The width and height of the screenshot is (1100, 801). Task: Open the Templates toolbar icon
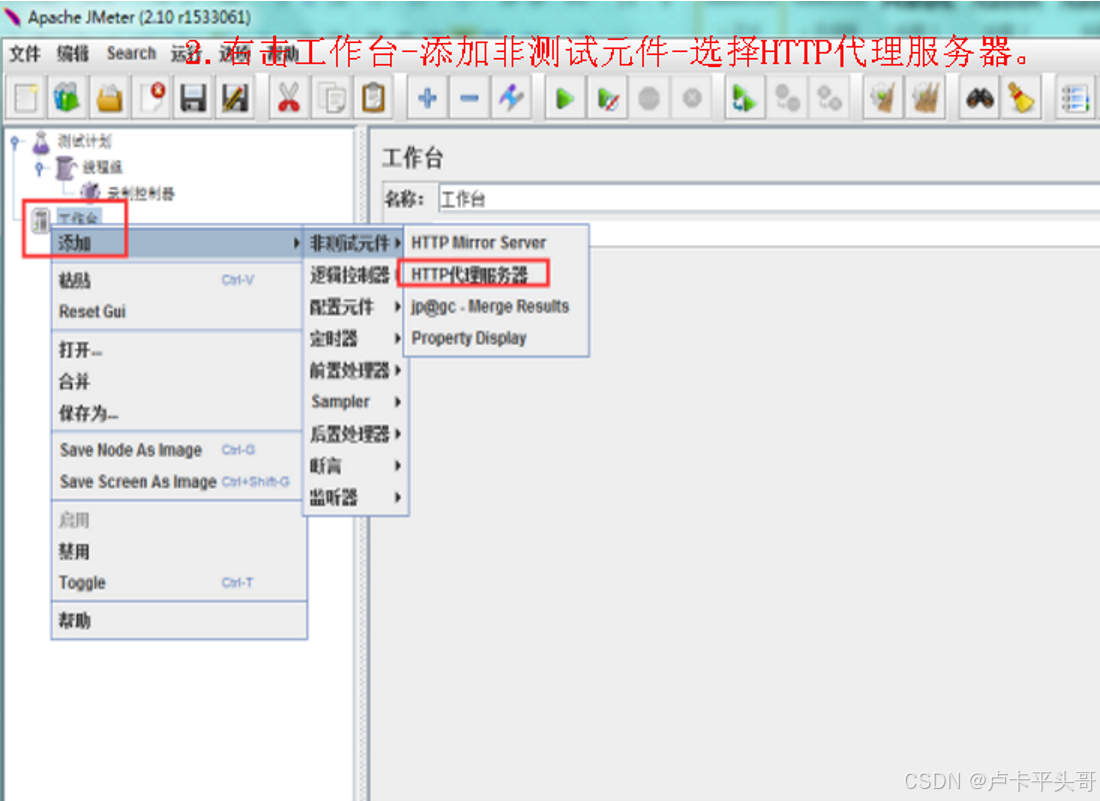[x=67, y=98]
